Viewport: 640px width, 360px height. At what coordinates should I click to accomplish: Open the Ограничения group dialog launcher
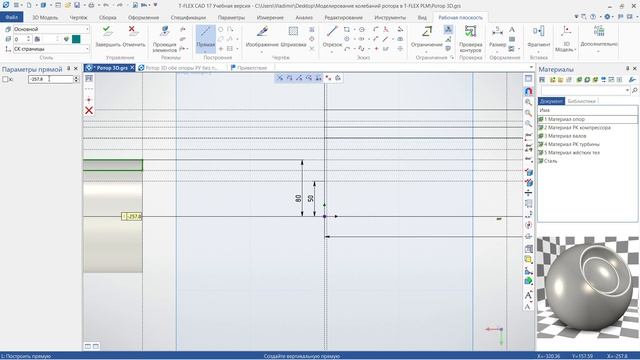[x=452, y=58]
